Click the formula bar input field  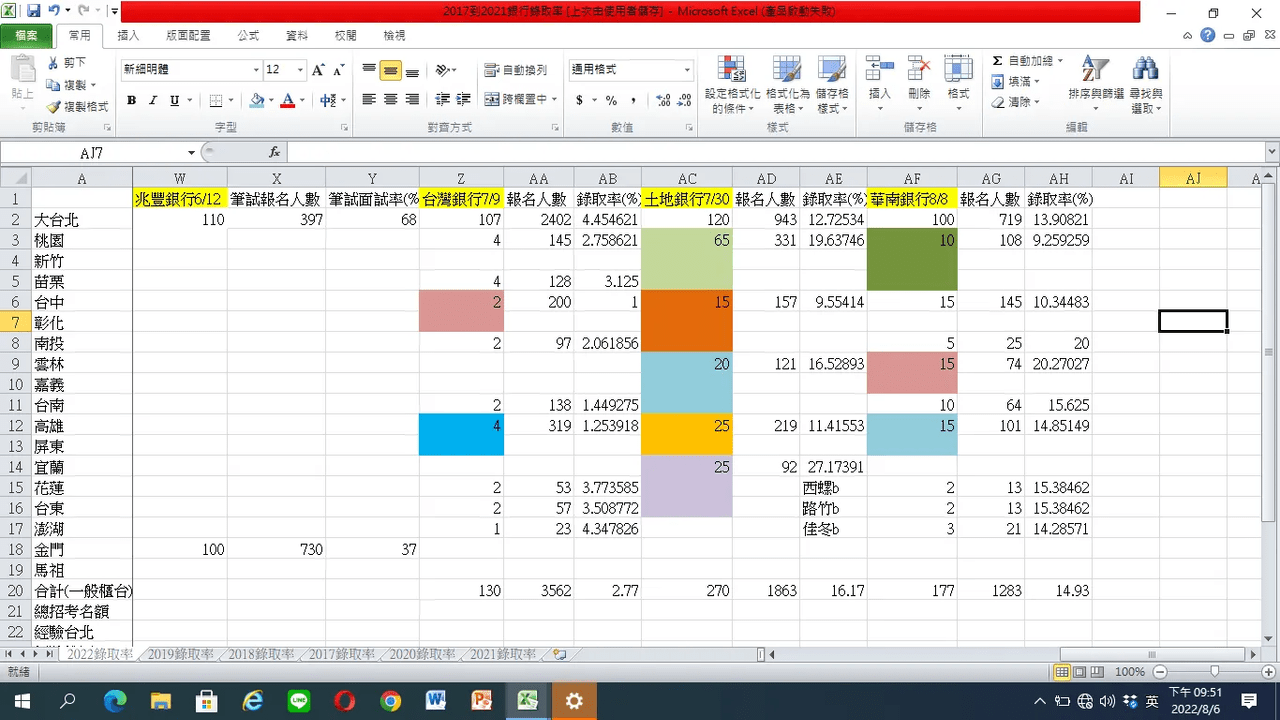click(774, 152)
